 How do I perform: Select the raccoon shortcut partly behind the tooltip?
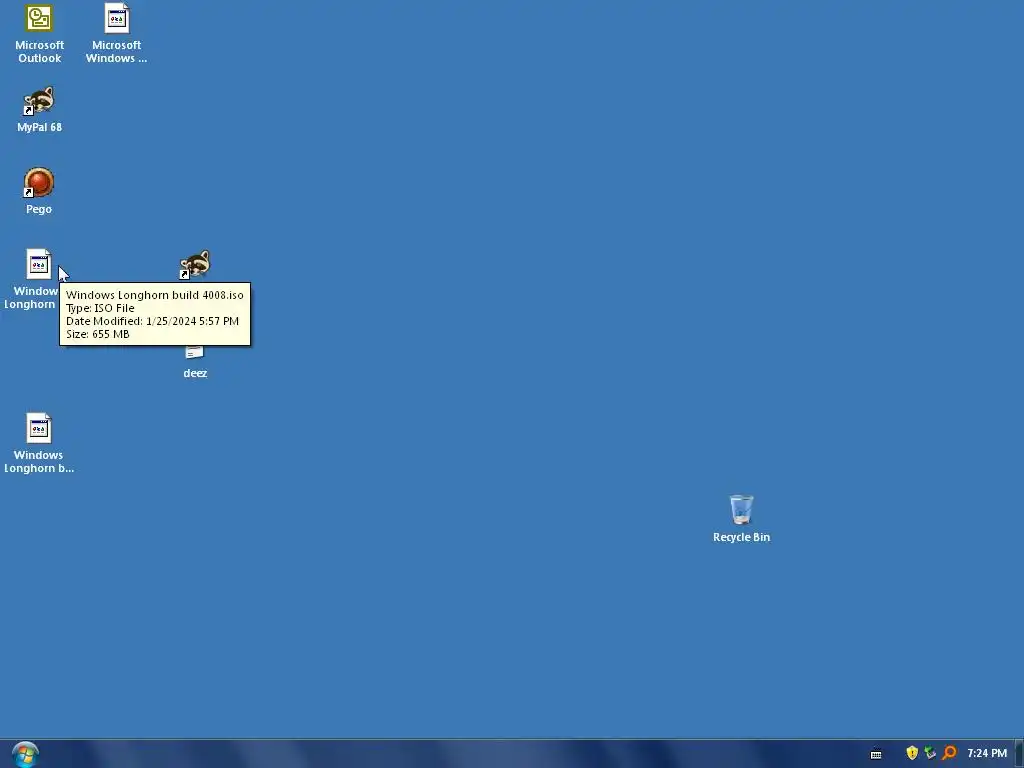pos(195,264)
